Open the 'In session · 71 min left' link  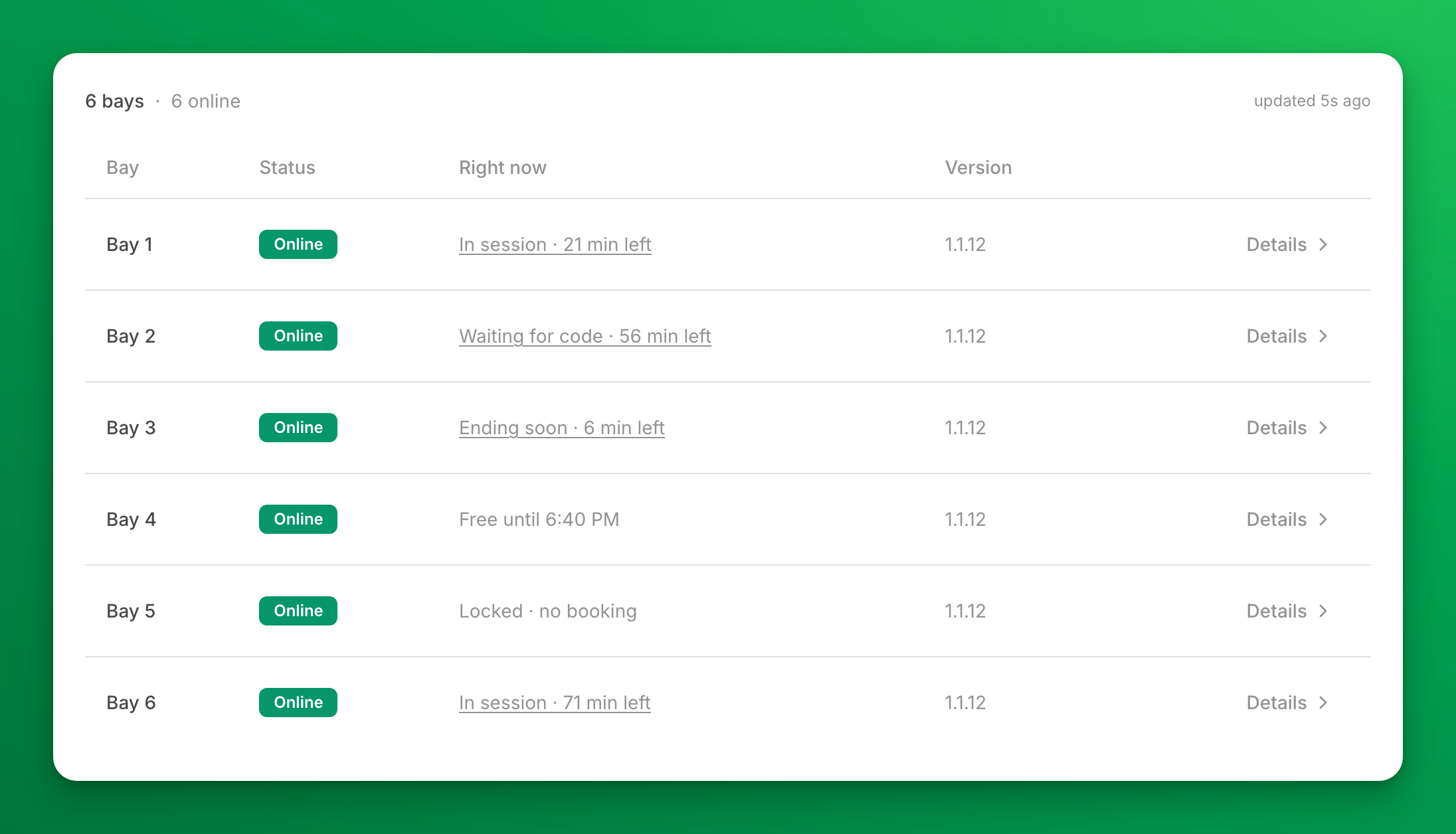[x=555, y=703]
